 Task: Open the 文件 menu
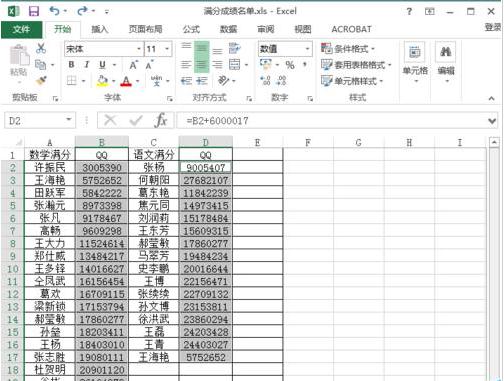[22, 30]
